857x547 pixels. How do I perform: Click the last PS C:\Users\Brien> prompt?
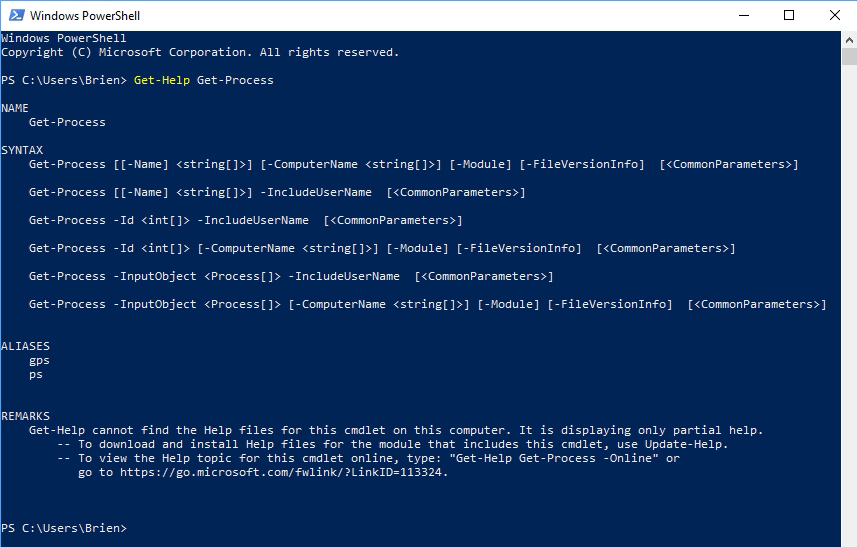(x=64, y=528)
